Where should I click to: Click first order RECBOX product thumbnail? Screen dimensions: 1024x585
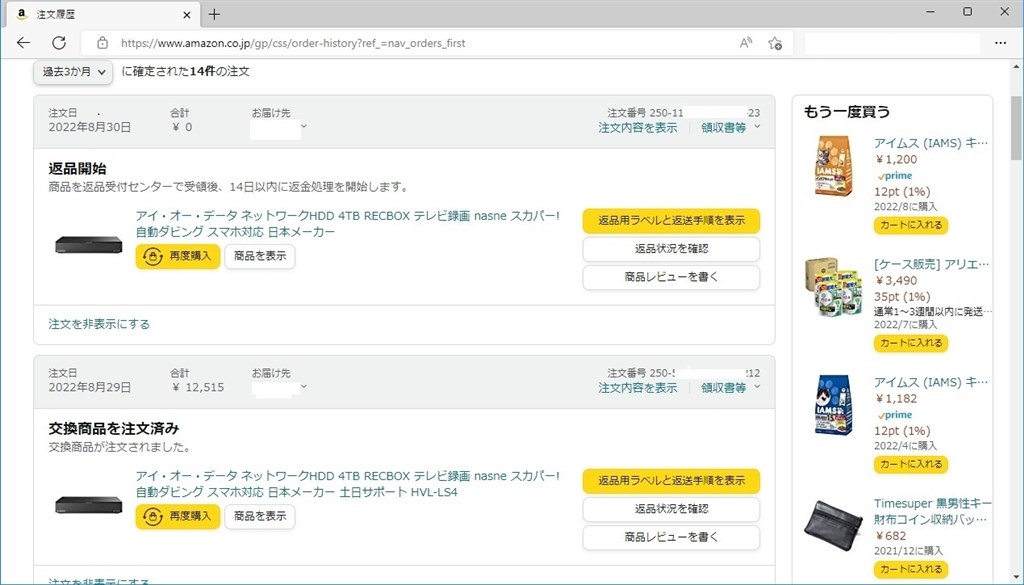[89, 245]
